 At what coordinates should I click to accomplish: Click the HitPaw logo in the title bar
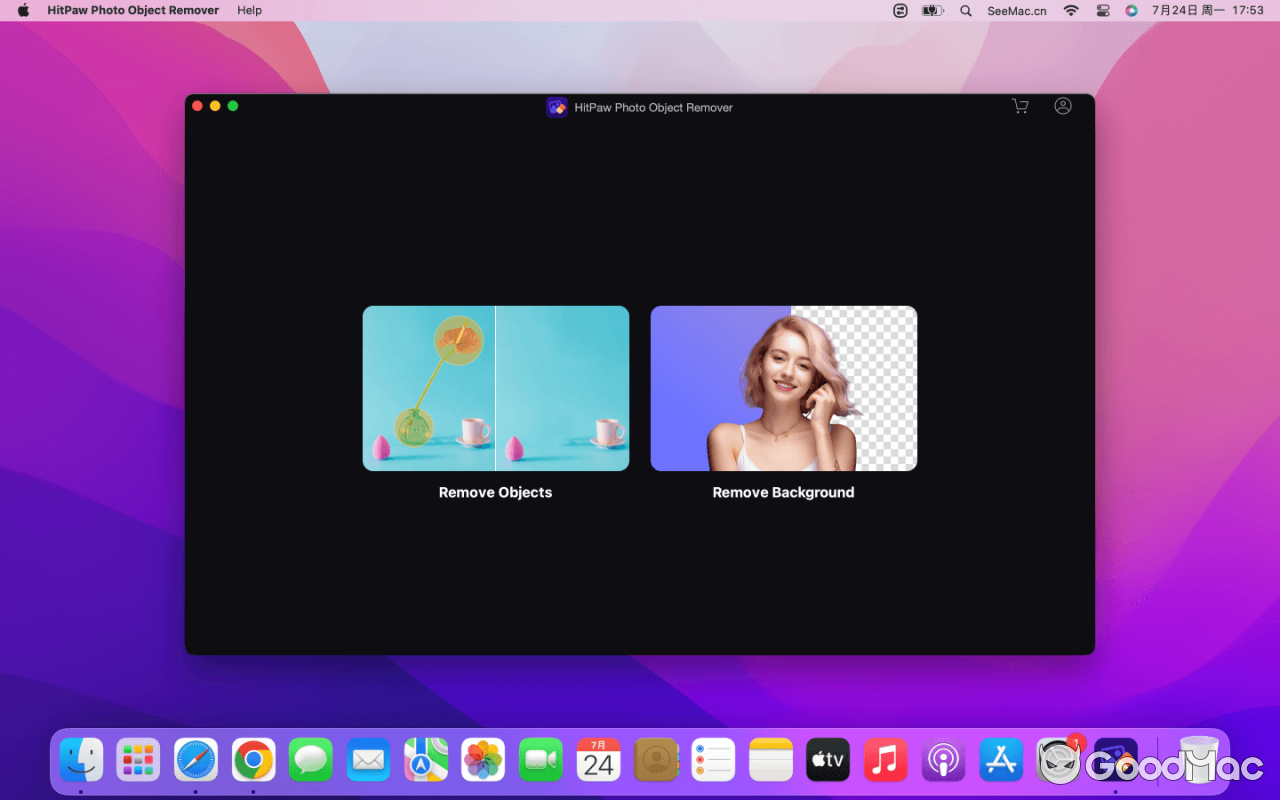[557, 107]
